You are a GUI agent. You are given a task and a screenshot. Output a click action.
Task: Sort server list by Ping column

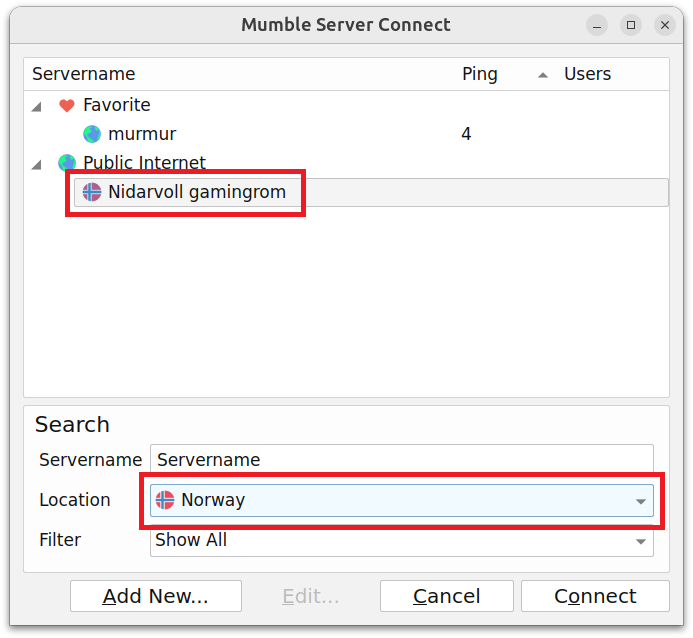pos(480,74)
